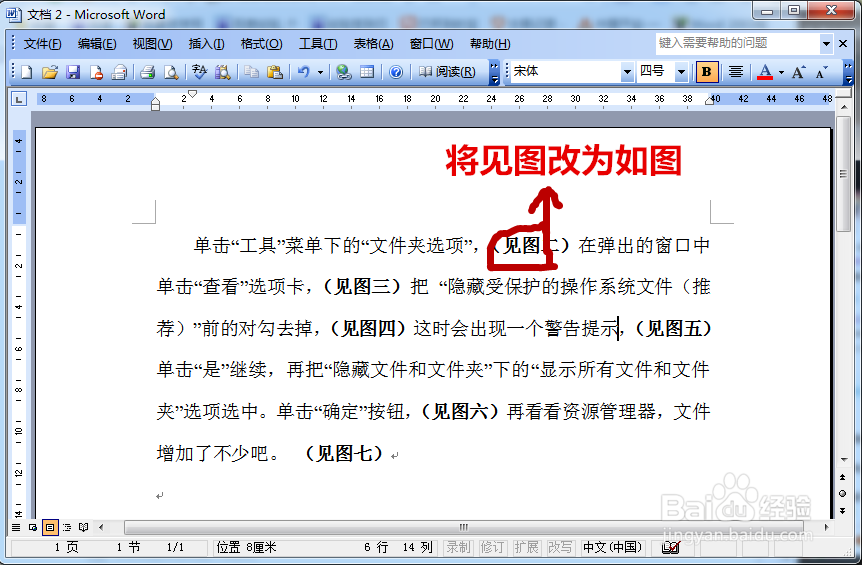Close the document with menu bar X
The image size is (862, 565).
[x=843, y=43]
